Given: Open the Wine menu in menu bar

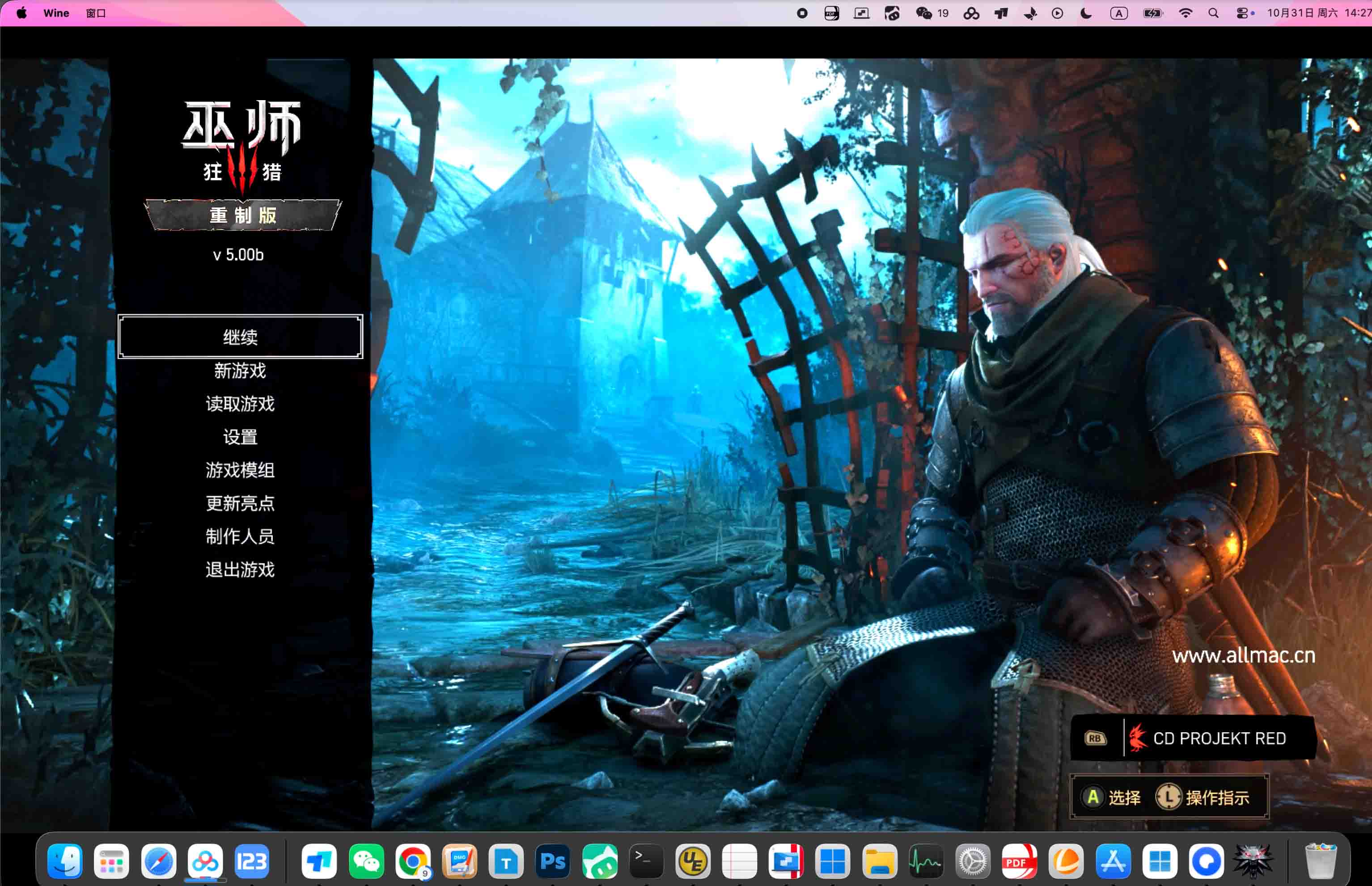Looking at the screenshot, I should [56, 13].
